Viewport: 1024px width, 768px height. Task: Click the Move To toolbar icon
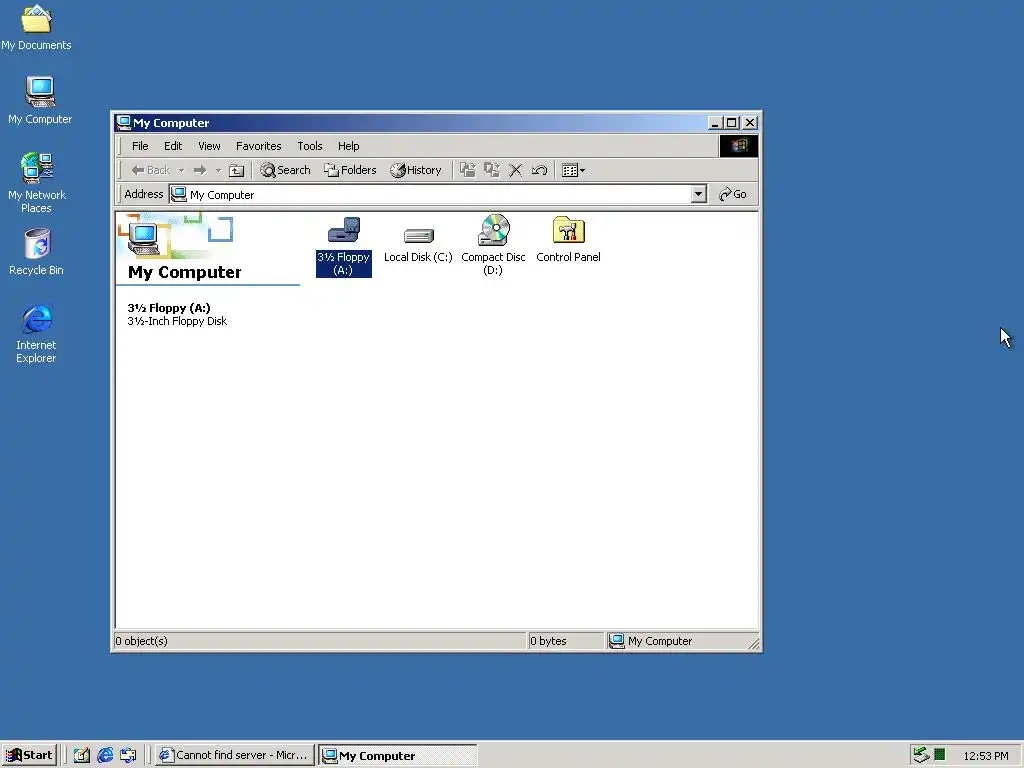[x=468, y=170]
